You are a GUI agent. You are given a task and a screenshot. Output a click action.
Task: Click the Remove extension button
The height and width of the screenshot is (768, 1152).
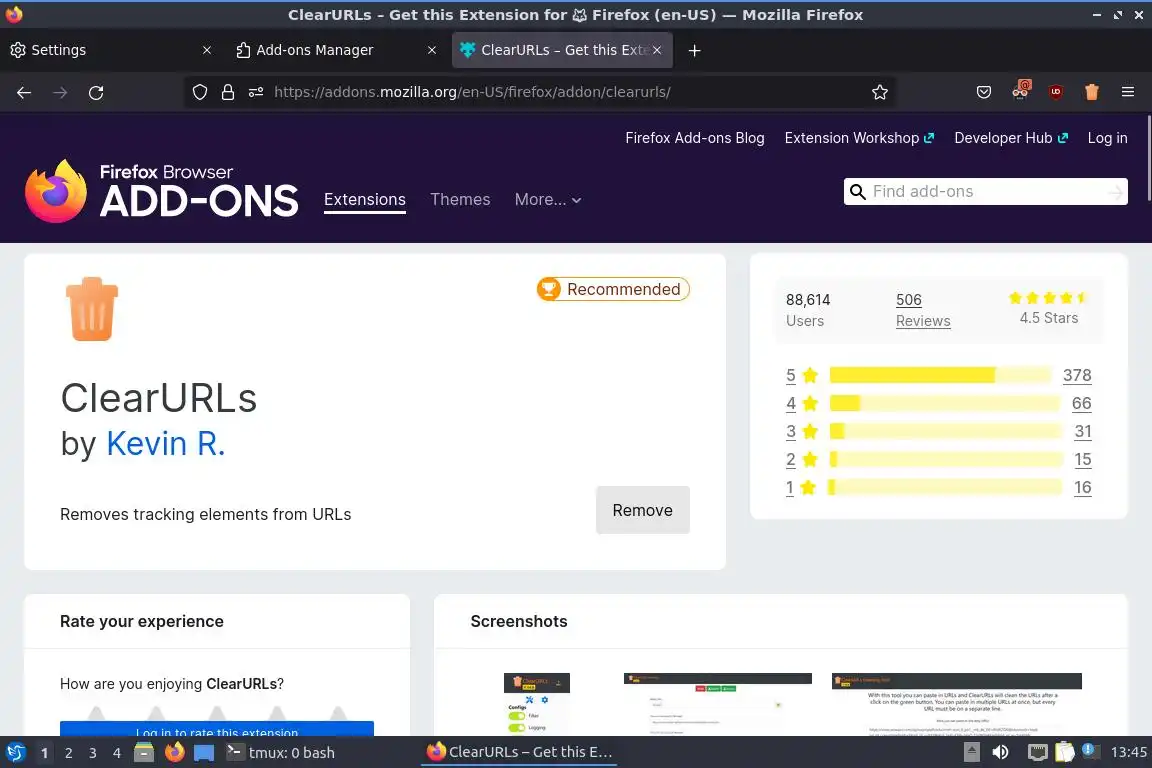pyautogui.click(x=643, y=510)
